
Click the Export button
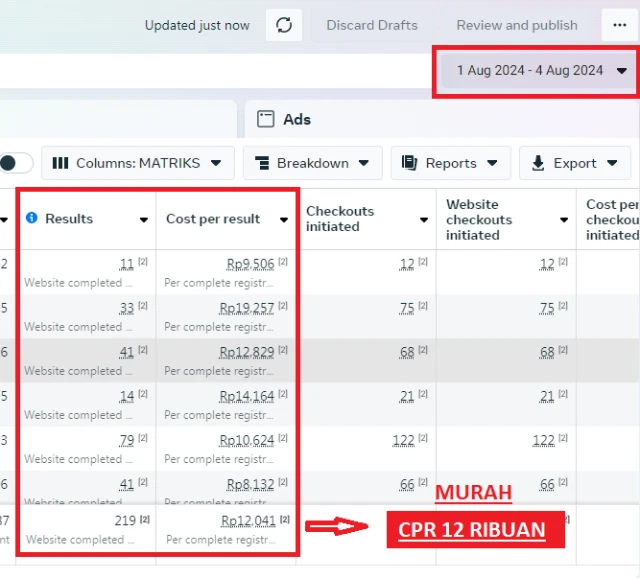575,163
